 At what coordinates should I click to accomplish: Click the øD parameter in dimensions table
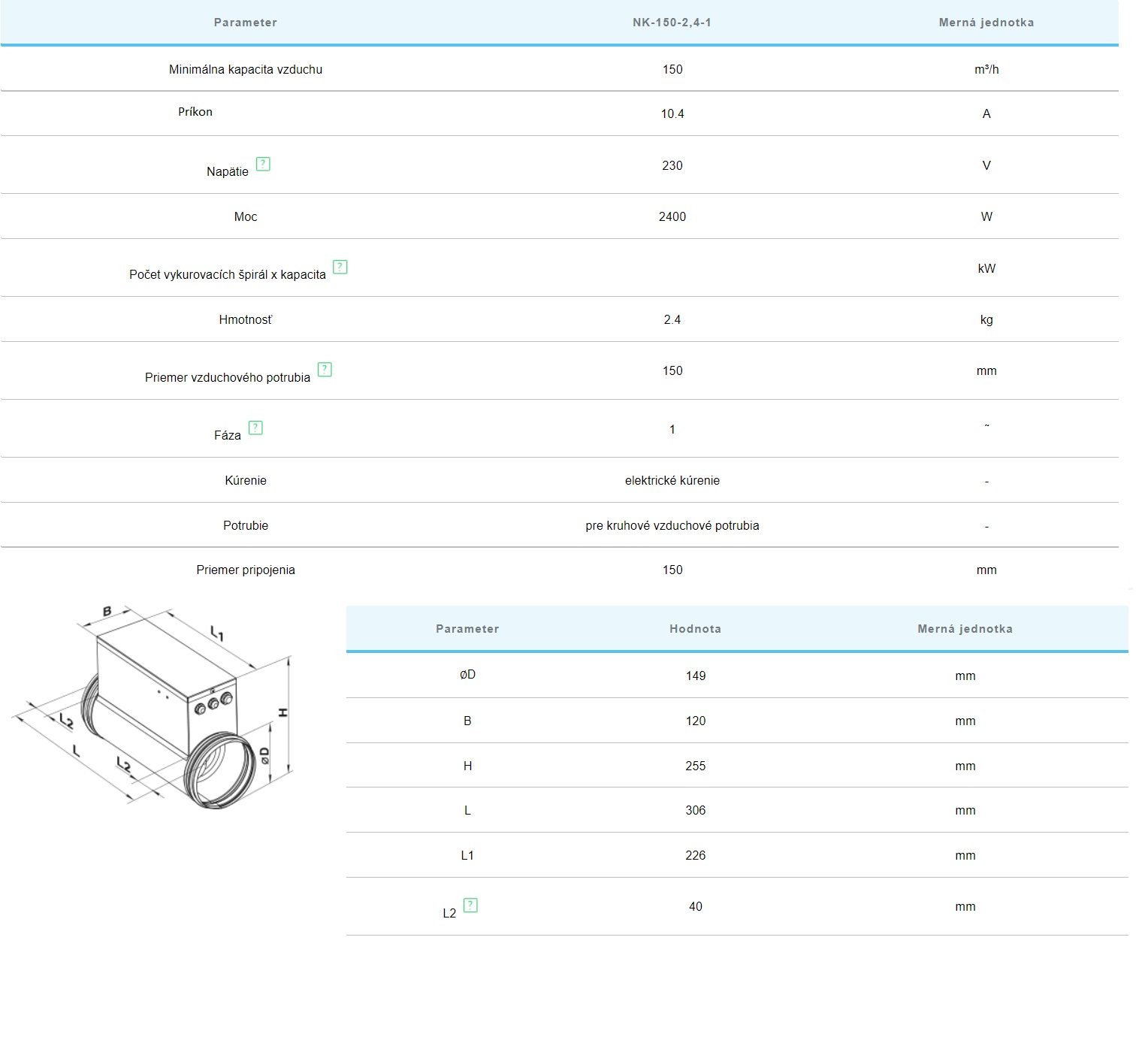467,675
